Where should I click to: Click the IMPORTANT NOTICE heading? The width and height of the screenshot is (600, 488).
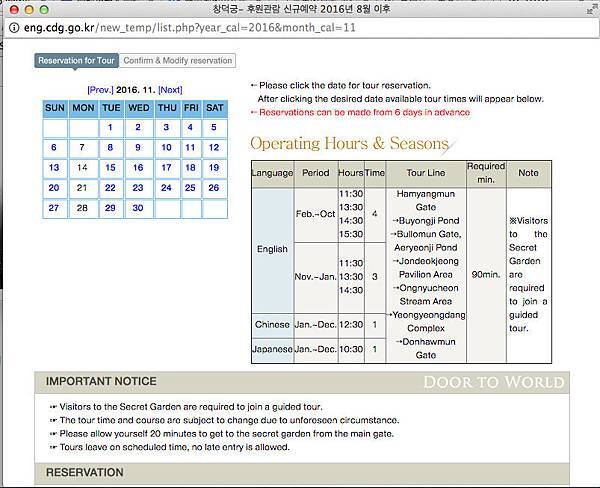tap(101, 382)
